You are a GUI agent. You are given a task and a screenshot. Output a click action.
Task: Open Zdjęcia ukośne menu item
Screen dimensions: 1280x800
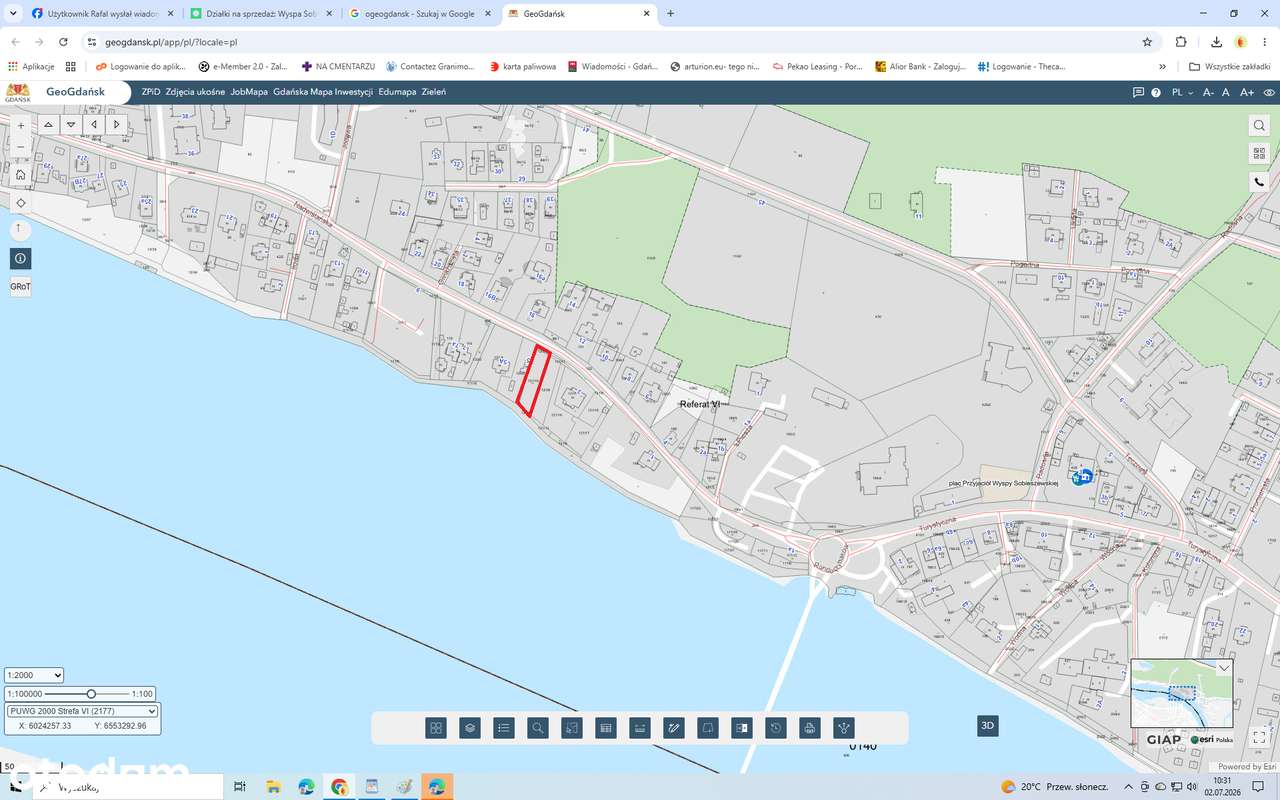coord(196,92)
